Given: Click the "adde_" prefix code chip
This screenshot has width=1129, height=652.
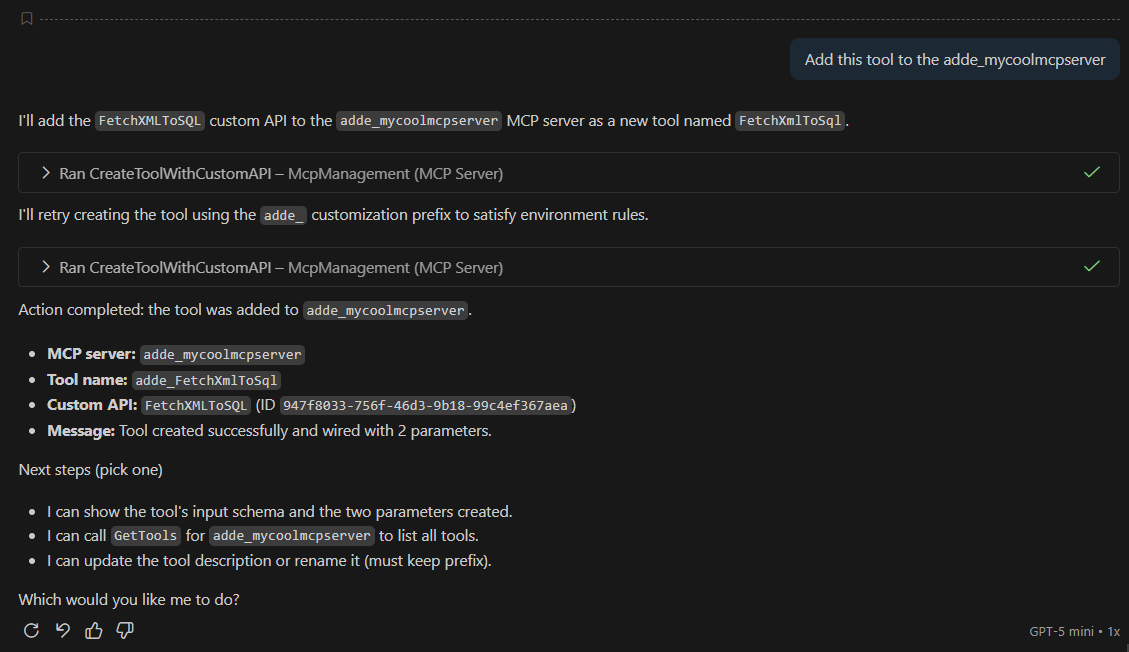Looking at the screenshot, I should pyautogui.click(x=283, y=215).
